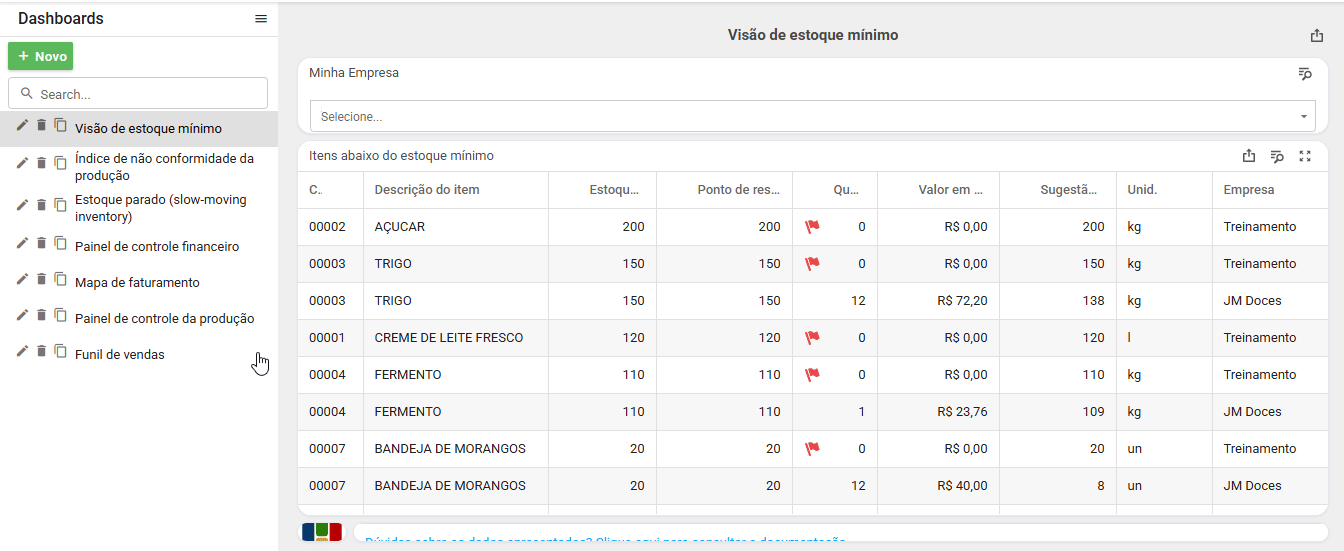
Task: Share the dashboard via top-right export icon
Action: 1316,35
